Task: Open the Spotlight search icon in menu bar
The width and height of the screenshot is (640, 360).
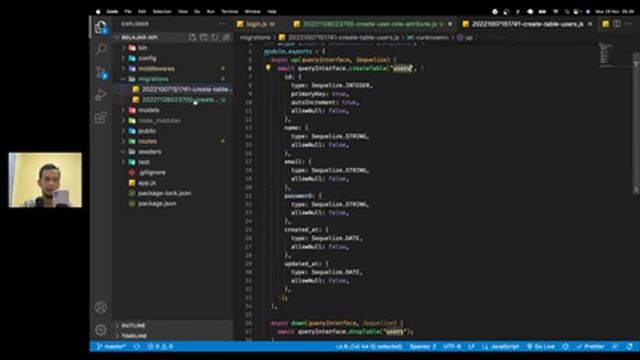Action: pos(567,11)
